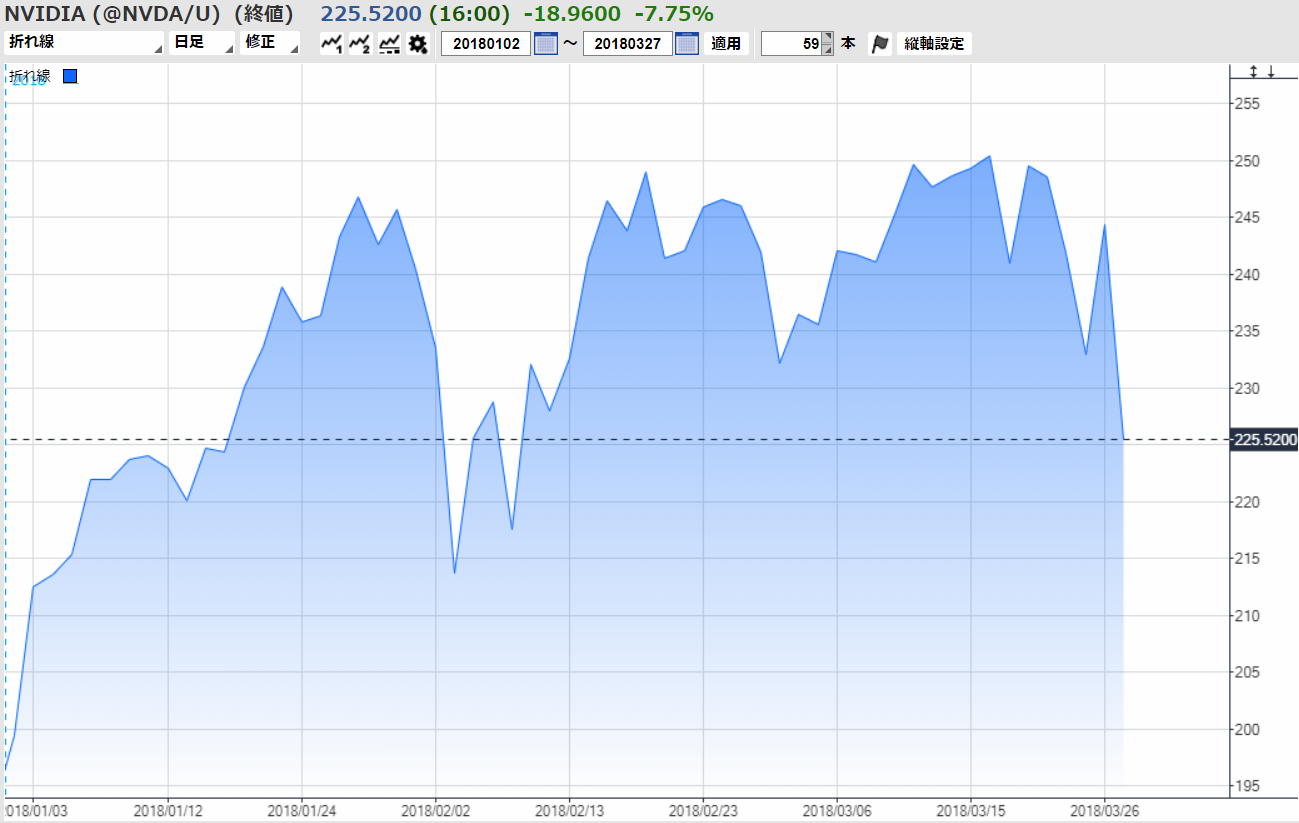This screenshot has width=1299, height=823.
Task: Open chart settings via gear icon
Action: (418, 44)
